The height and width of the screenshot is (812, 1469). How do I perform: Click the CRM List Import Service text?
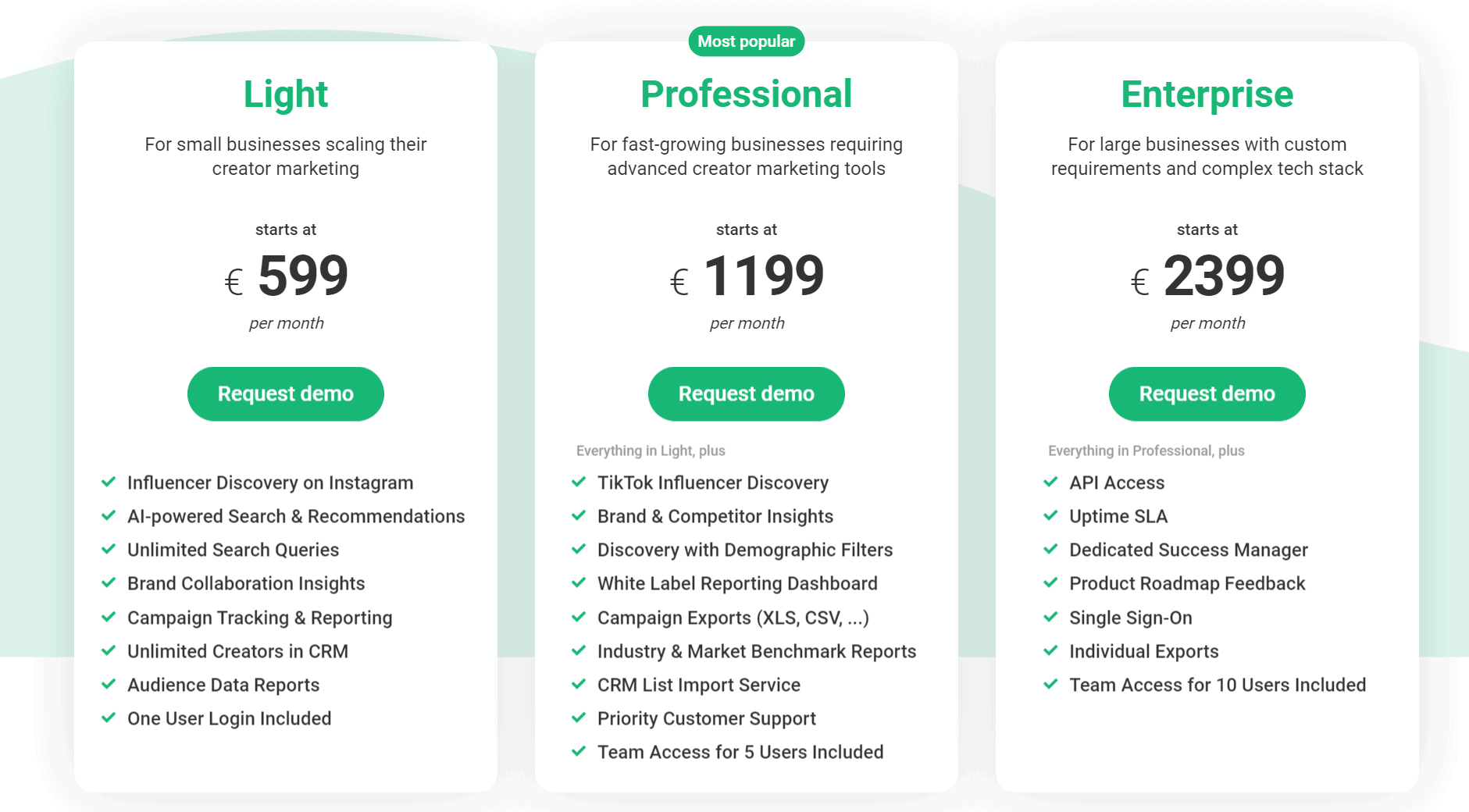698,685
